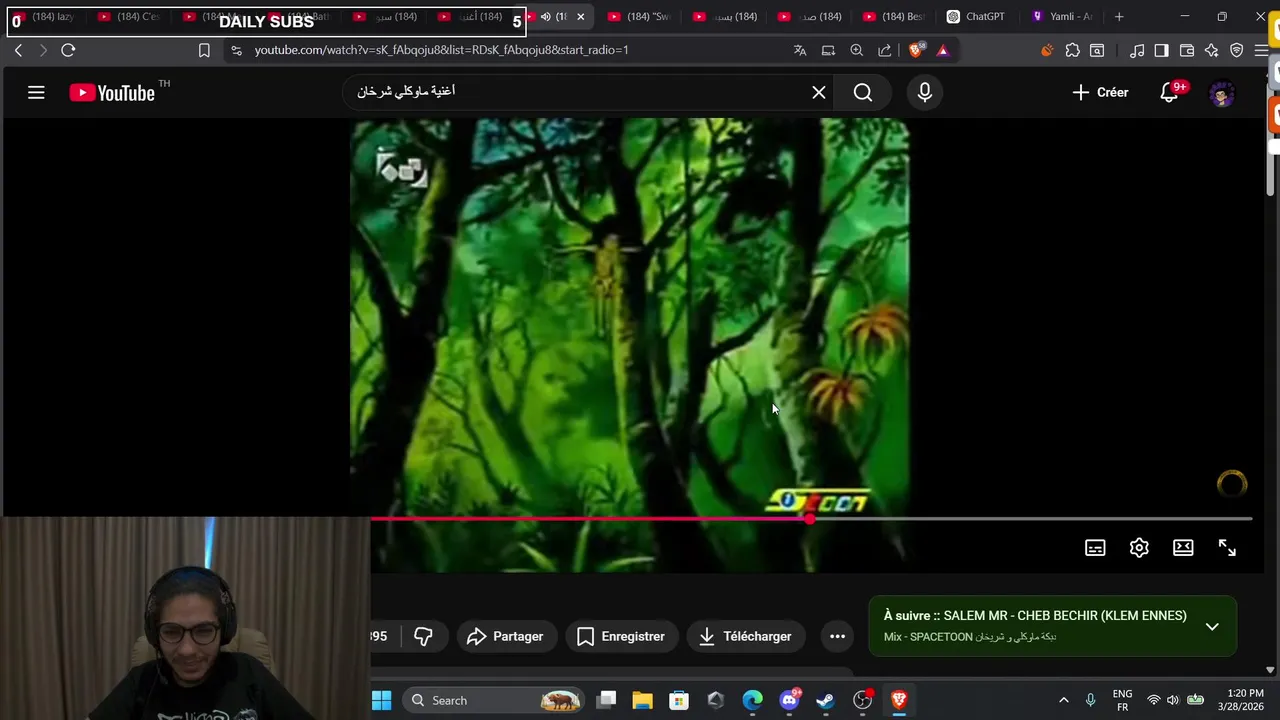1280x720 pixels.
Task: Open Steam from taskbar
Action: [x=825, y=700]
